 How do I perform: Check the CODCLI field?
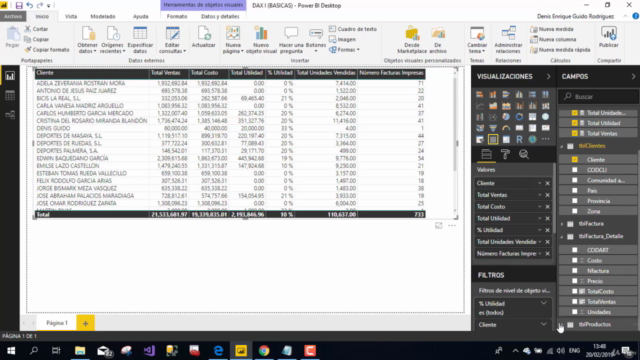(x=575, y=170)
